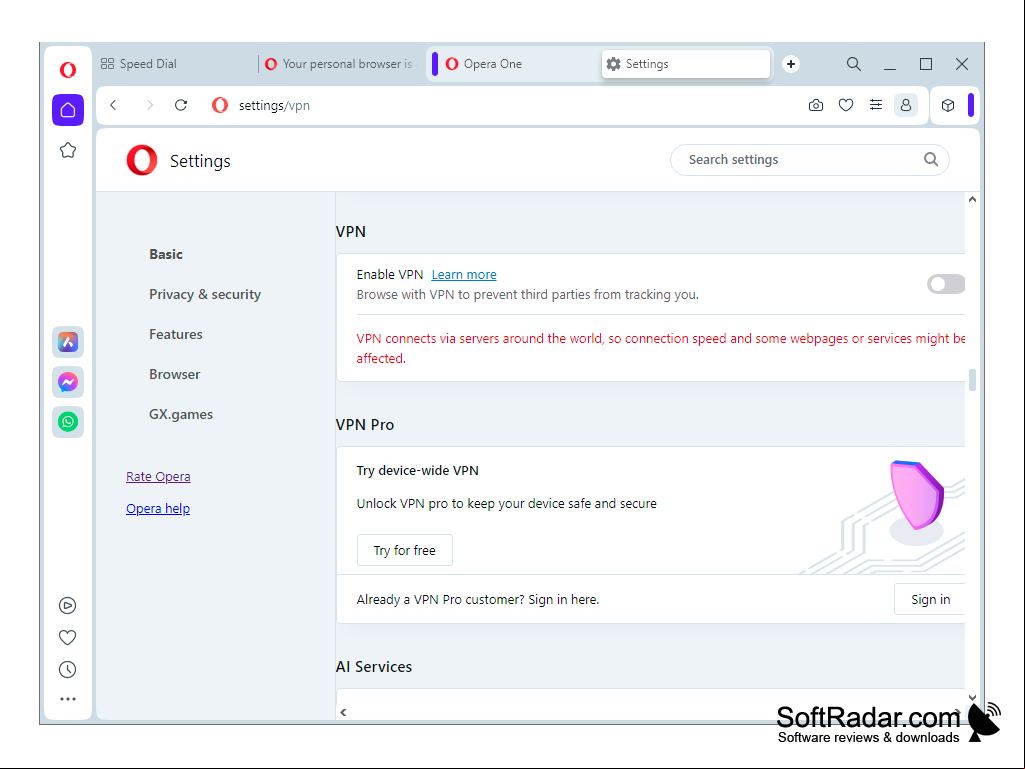Click 'Try device-wide VPN' text
This screenshot has width=1025, height=769.
coord(418,471)
